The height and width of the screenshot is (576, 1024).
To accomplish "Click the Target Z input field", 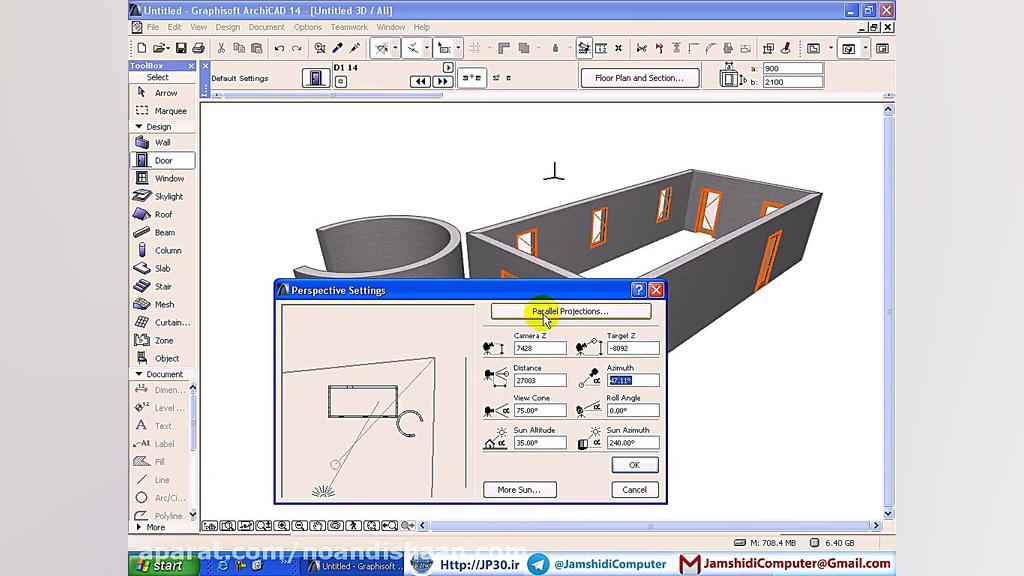I will [633, 349].
